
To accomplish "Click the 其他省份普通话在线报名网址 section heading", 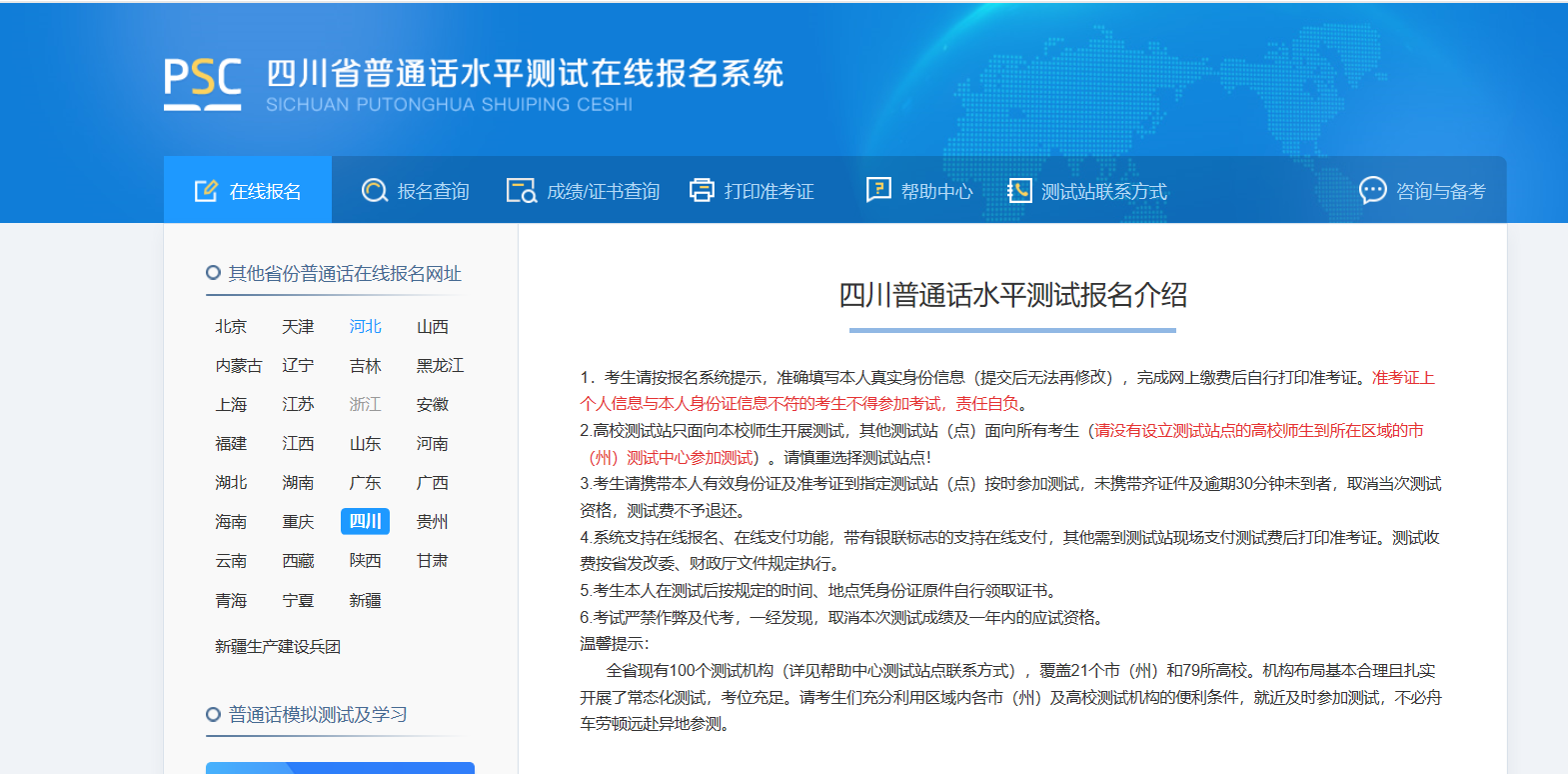I will coord(345,274).
